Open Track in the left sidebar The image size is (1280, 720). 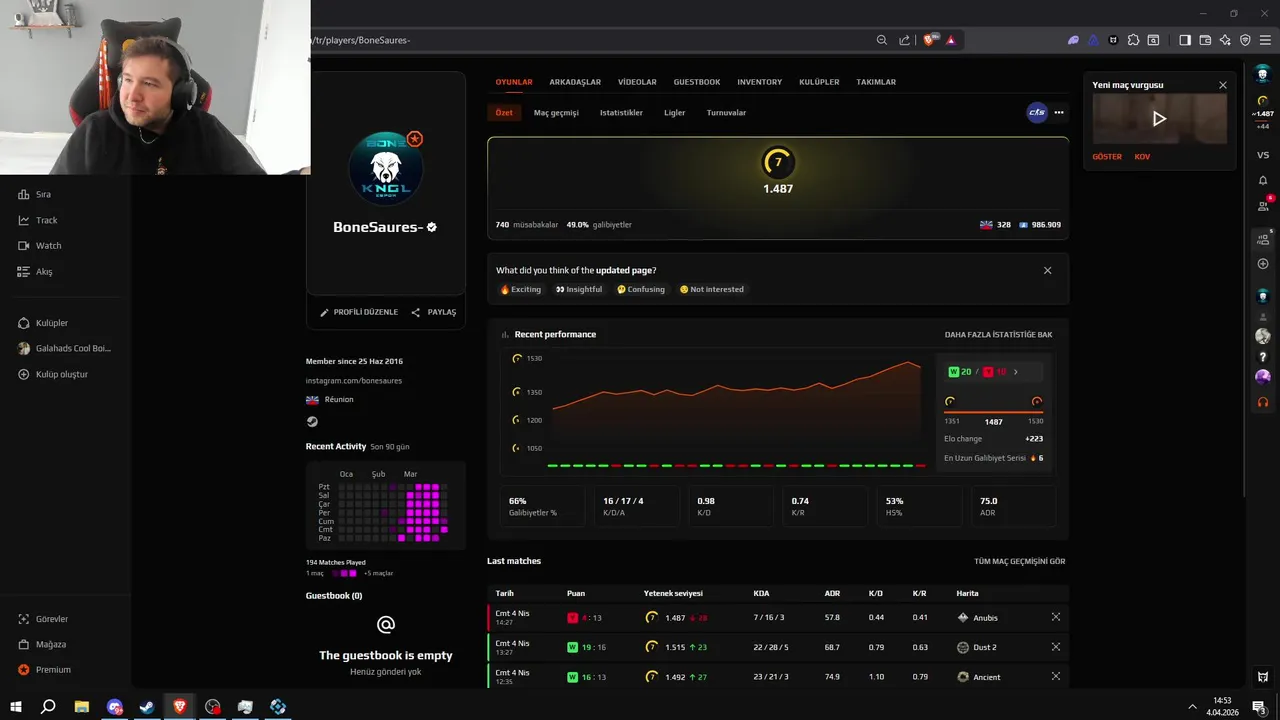click(38, 220)
